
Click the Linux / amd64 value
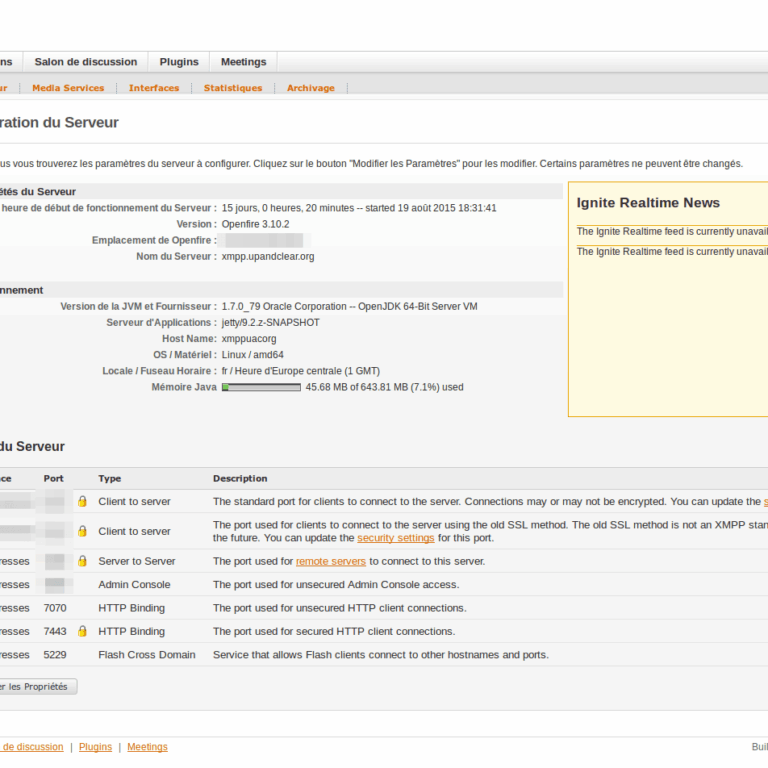point(252,355)
